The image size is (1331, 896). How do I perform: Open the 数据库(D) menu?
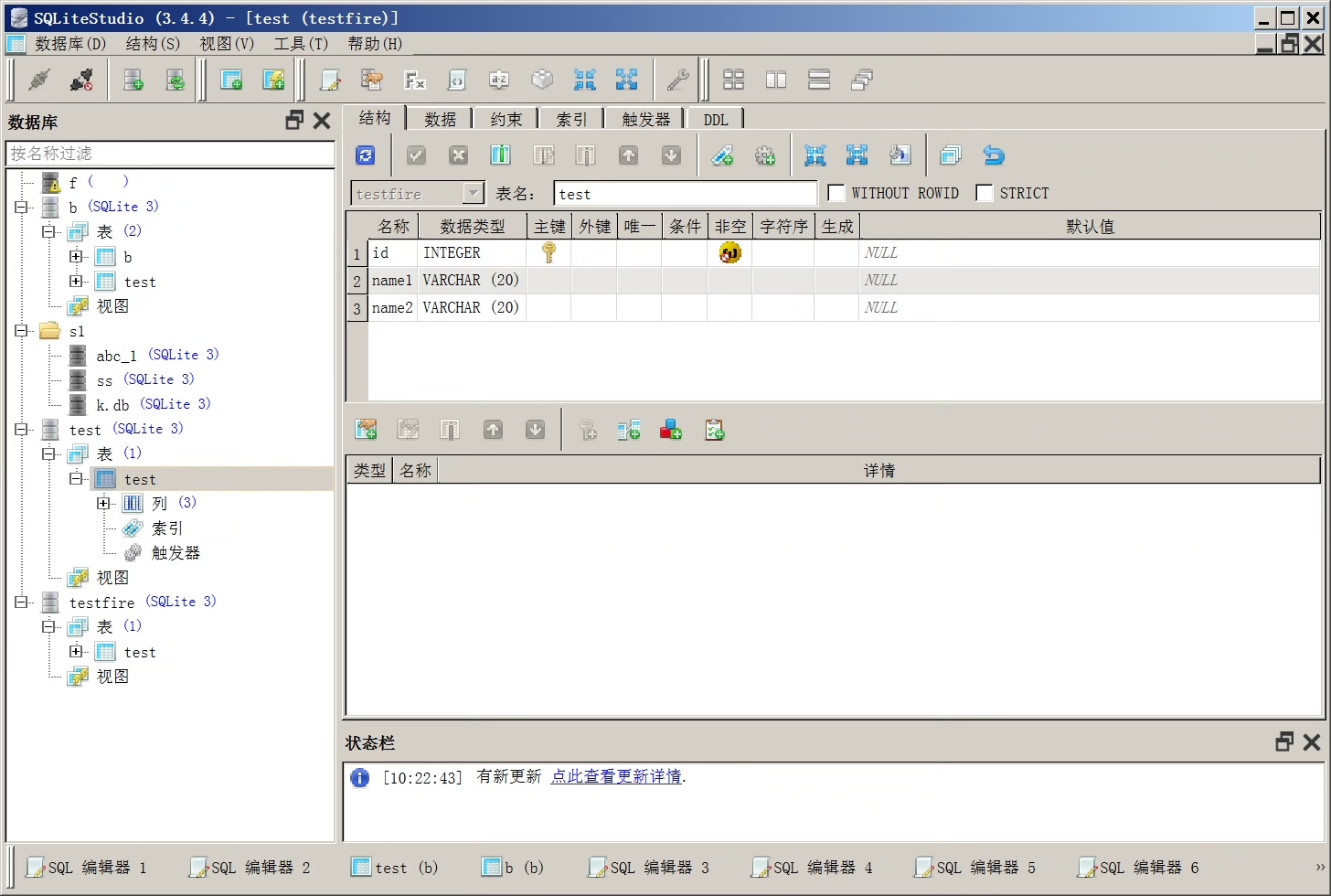(70, 44)
